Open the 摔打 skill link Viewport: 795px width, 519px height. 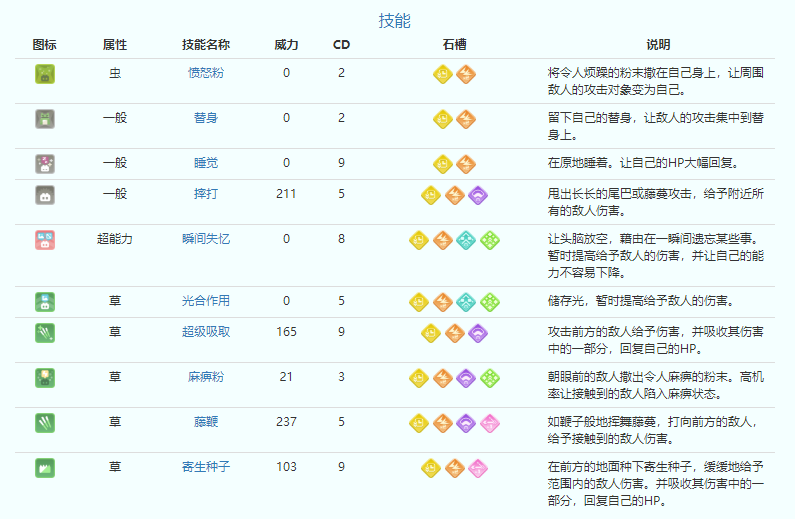206,194
